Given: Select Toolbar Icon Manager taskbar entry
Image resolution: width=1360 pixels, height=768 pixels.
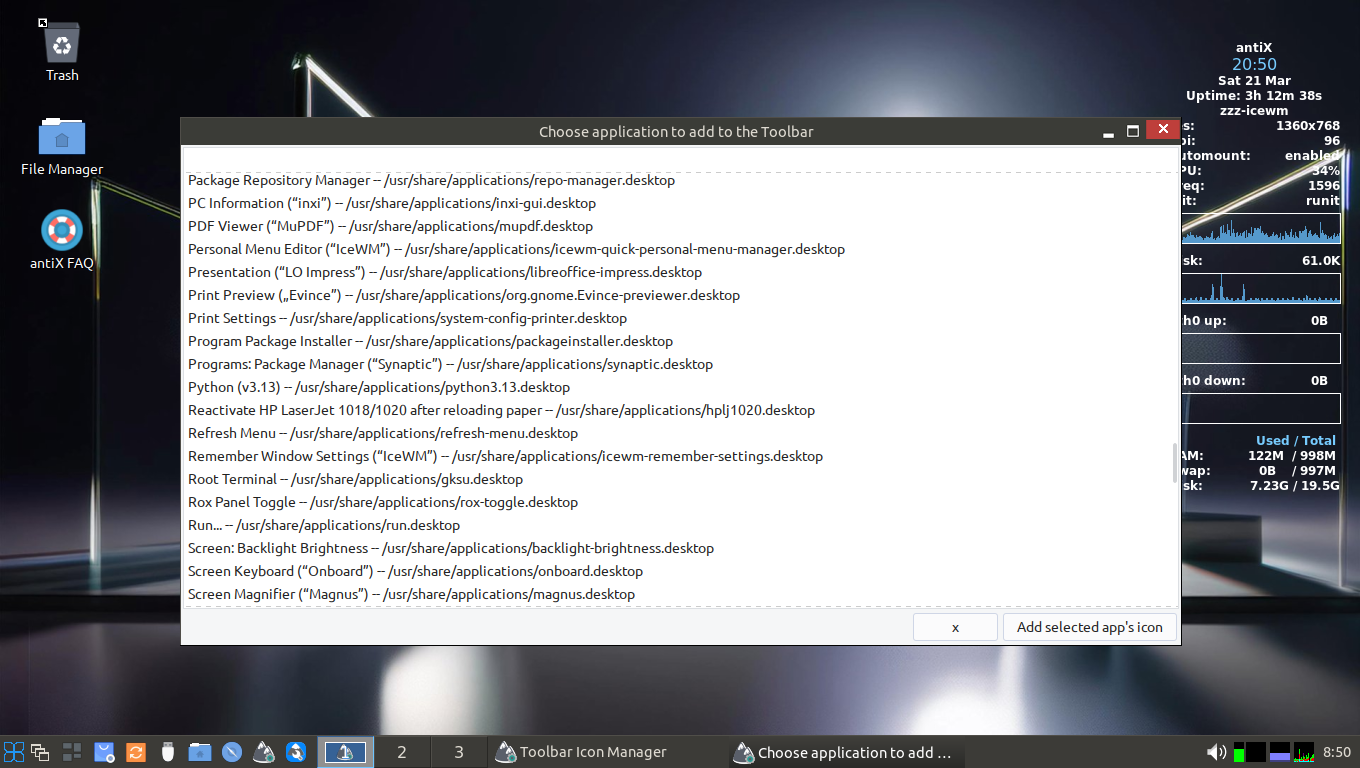Looking at the screenshot, I should click(x=580, y=752).
